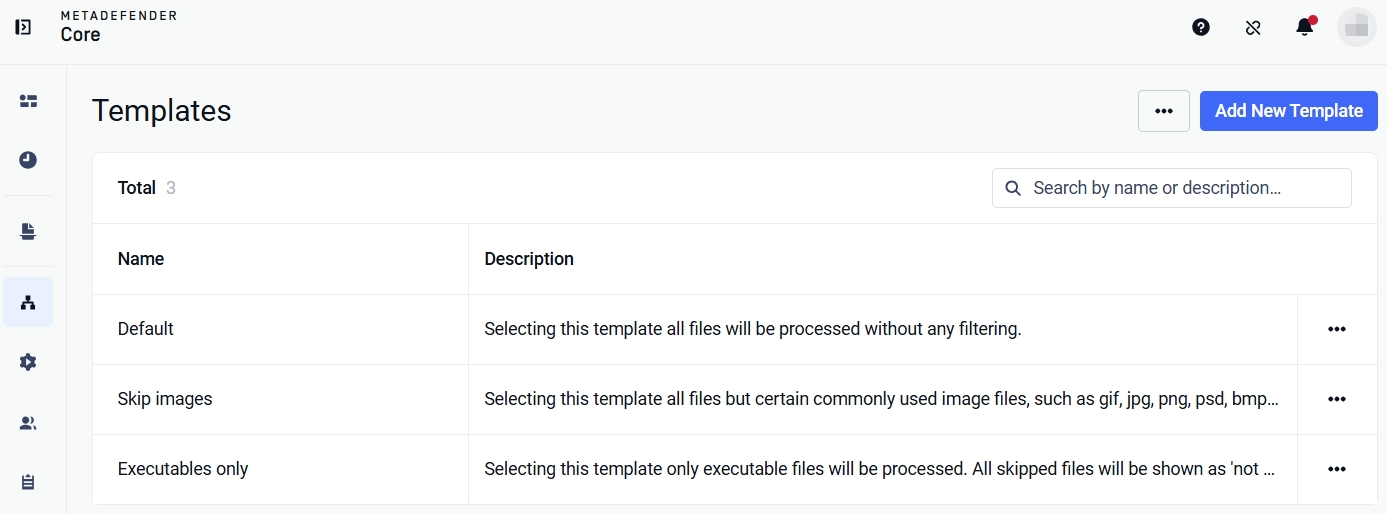Click the Search by name or description field
1387x514 pixels.
[1172, 188]
